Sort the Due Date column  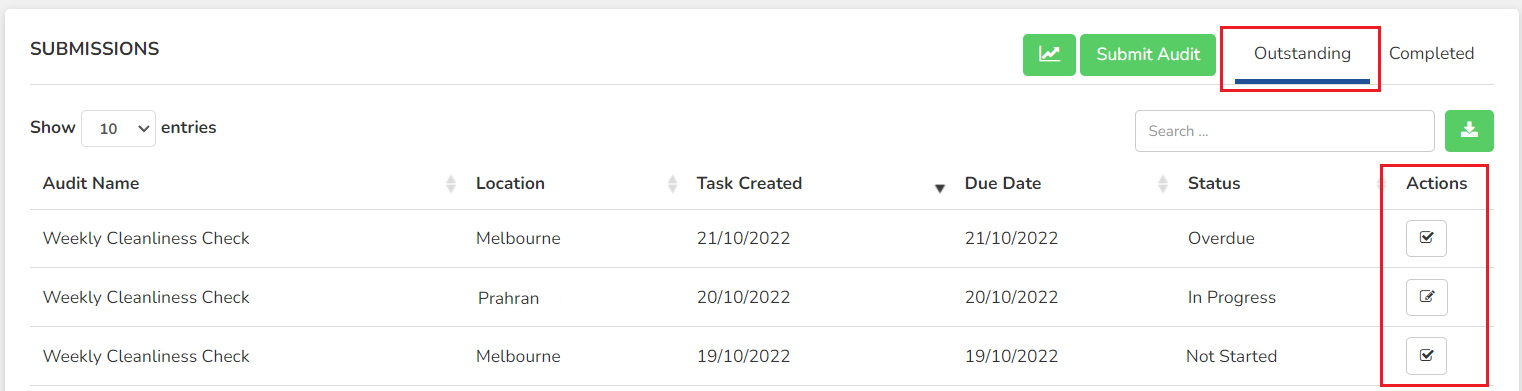1162,184
